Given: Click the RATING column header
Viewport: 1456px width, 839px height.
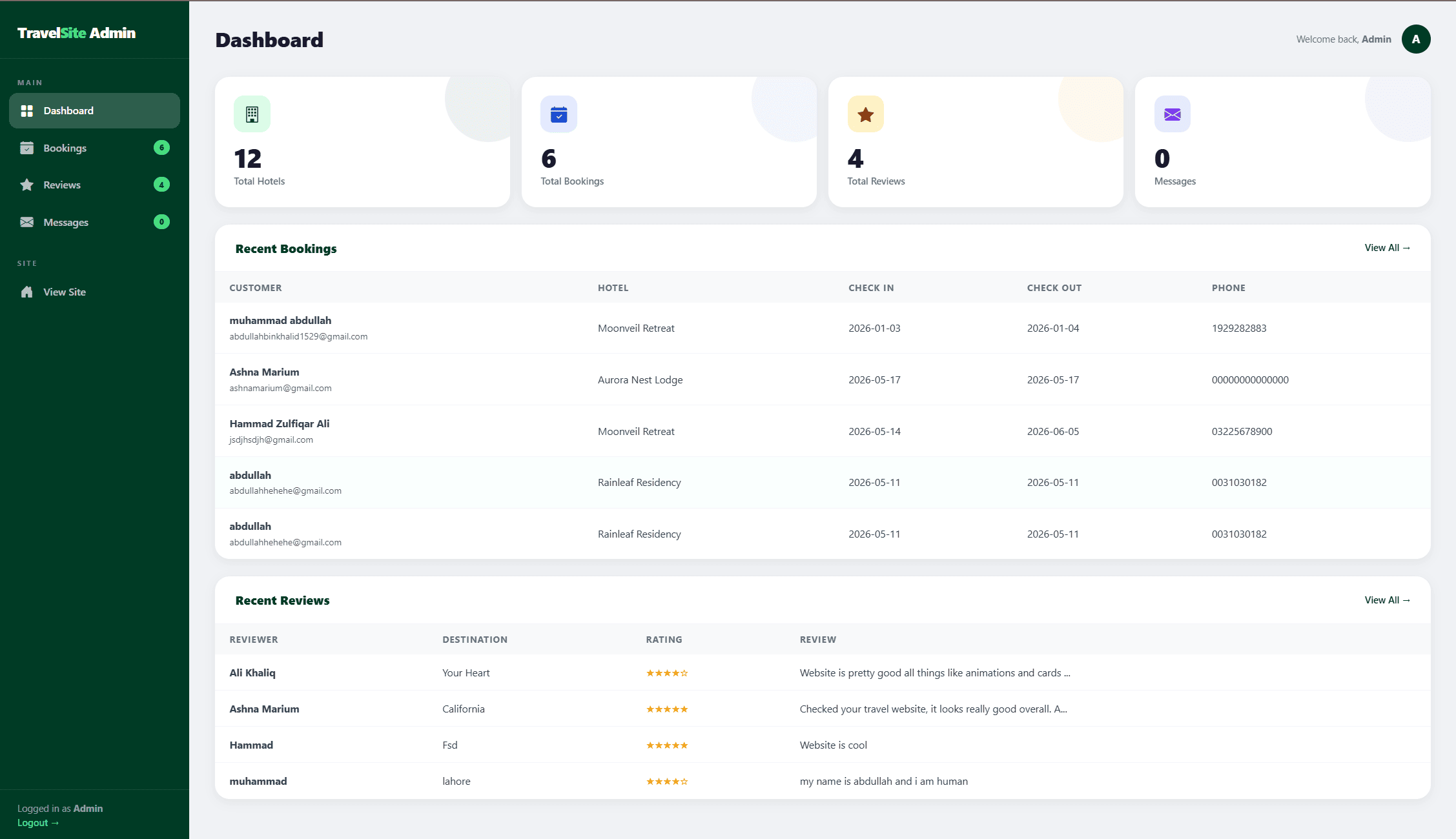Looking at the screenshot, I should [664, 640].
